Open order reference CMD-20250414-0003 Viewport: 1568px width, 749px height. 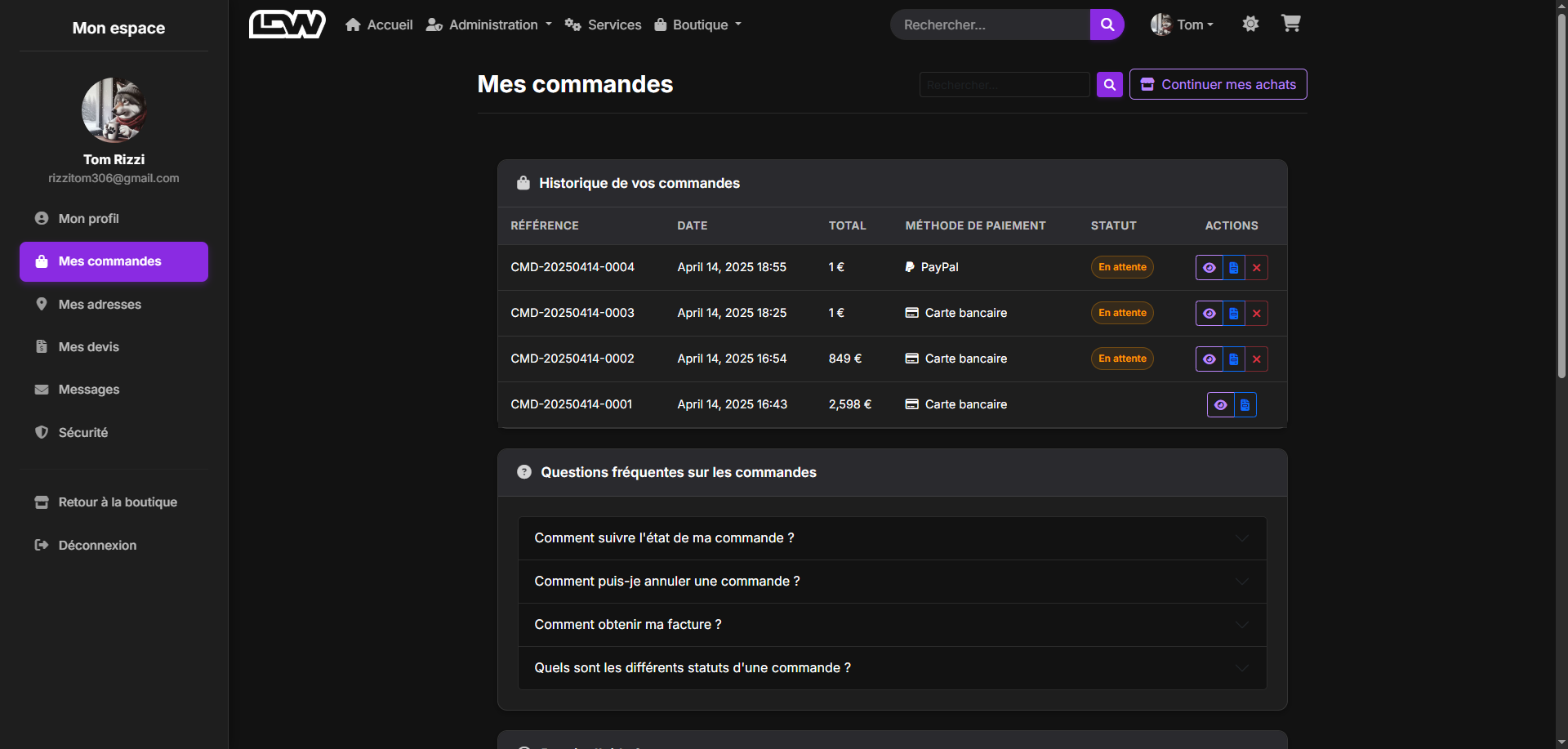tap(572, 313)
